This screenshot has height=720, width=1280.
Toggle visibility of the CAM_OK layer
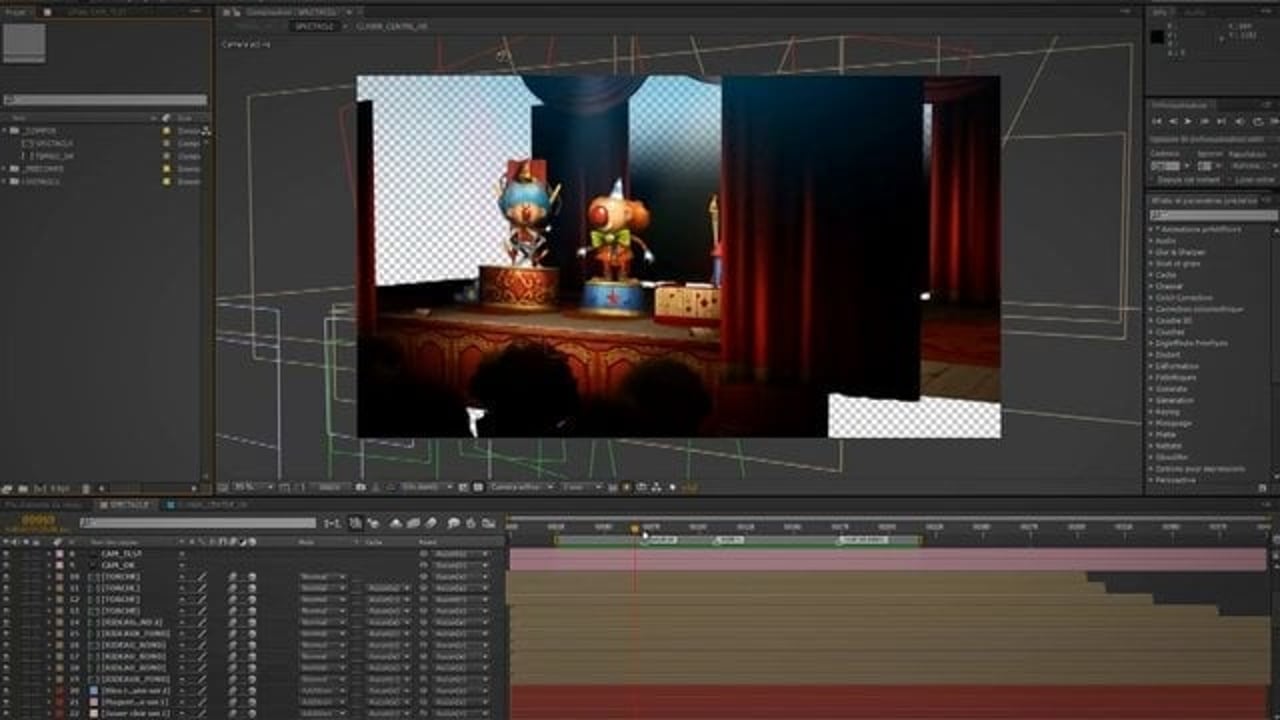point(7,565)
